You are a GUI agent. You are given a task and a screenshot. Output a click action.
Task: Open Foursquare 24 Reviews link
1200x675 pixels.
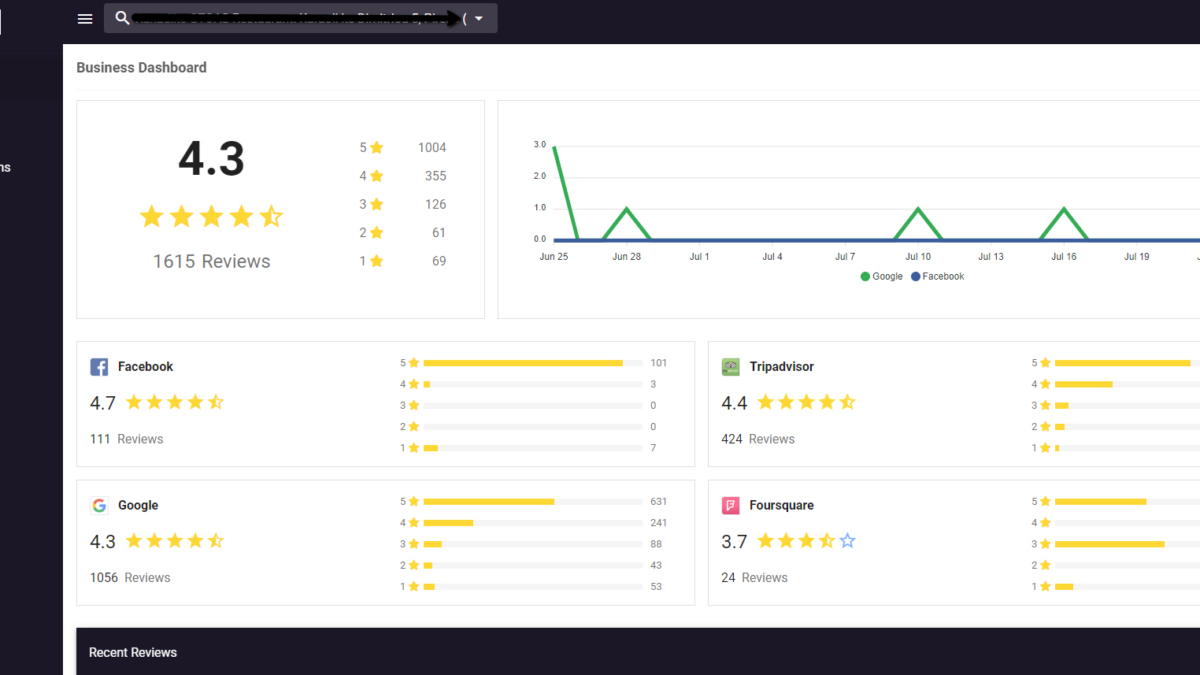point(754,578)
